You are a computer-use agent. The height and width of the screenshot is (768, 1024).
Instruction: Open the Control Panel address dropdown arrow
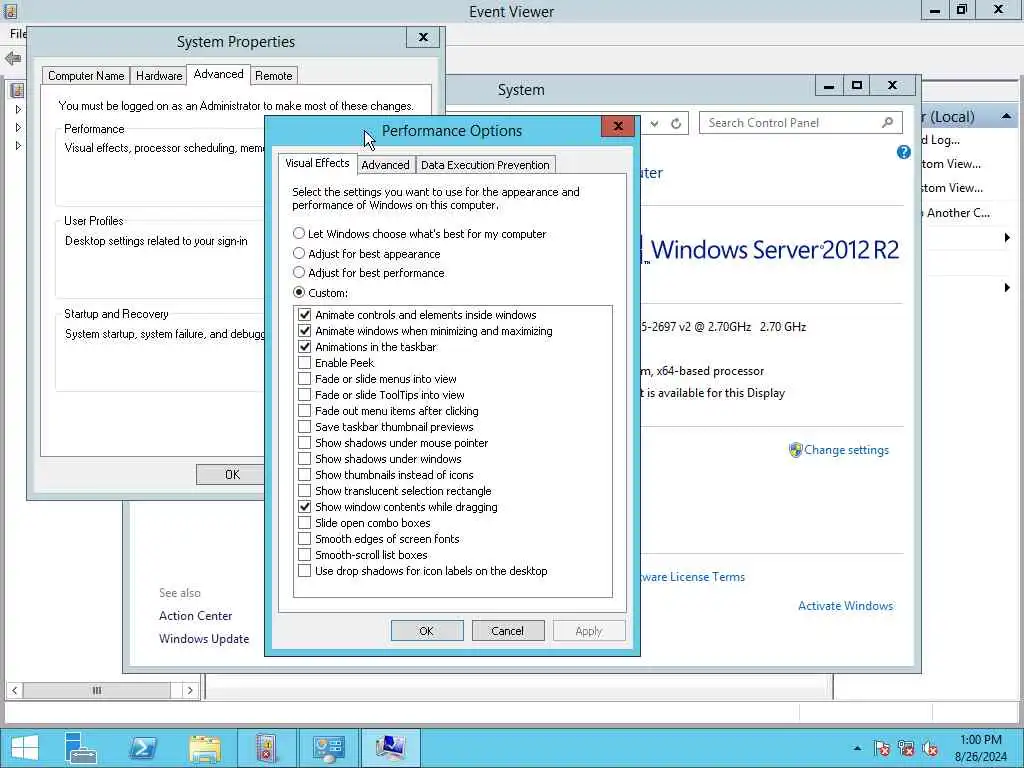654,123
